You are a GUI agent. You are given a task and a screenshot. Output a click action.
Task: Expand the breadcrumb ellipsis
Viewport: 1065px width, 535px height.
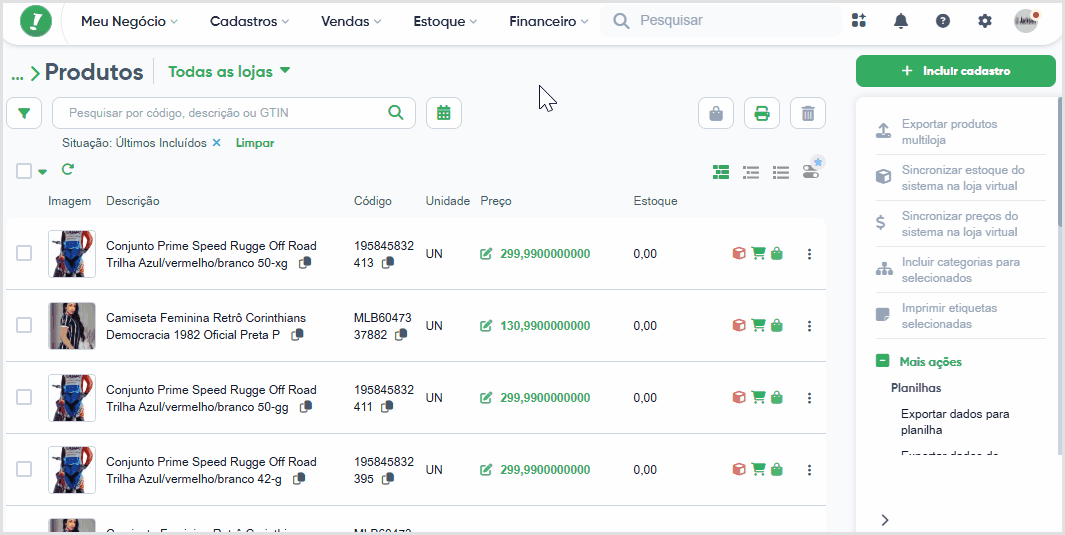click(18, 73)
